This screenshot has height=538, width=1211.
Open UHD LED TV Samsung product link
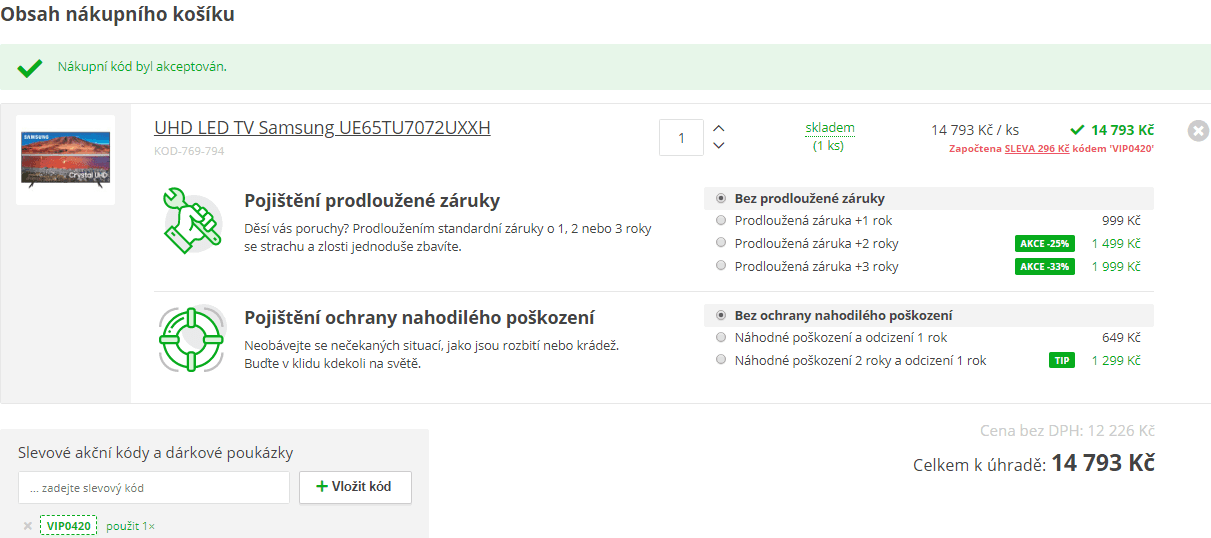coord(322,128)
